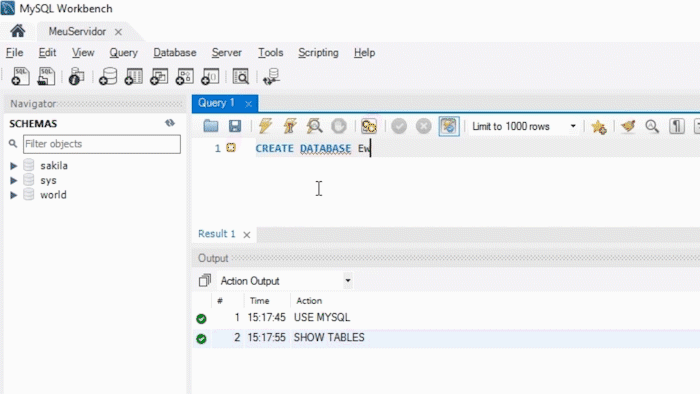Refresh the schemas list icon
The image size is (700, 394).
[x=170, y=123]
